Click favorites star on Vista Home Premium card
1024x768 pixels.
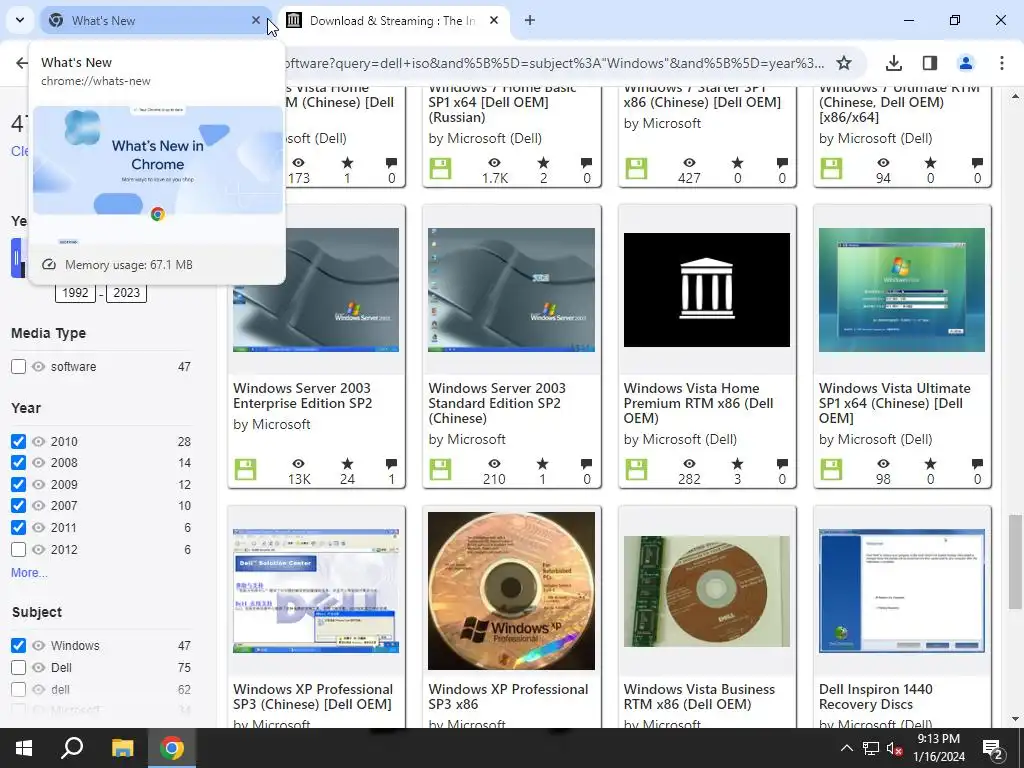point(737,464)
